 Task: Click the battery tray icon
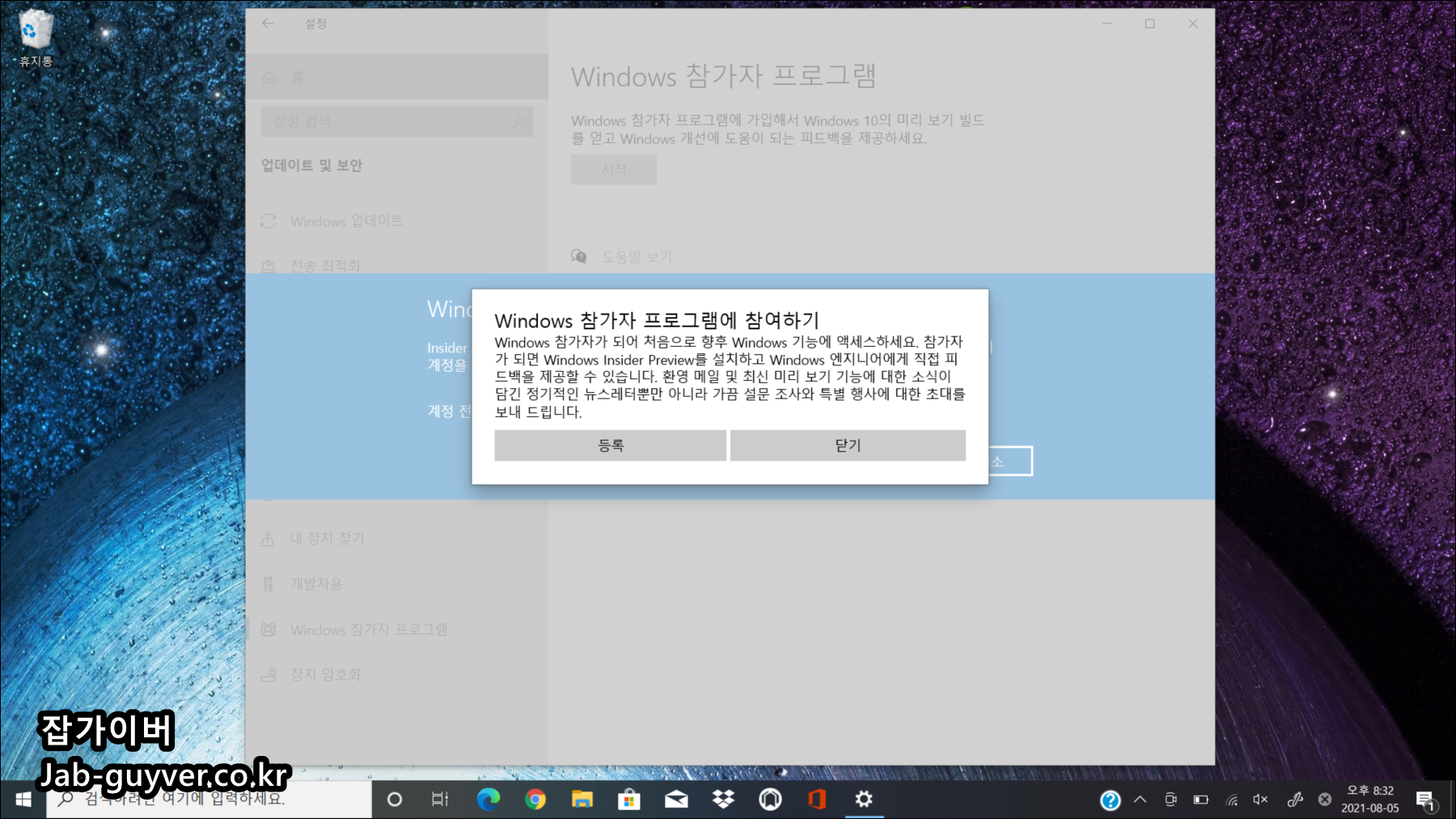1201,800
